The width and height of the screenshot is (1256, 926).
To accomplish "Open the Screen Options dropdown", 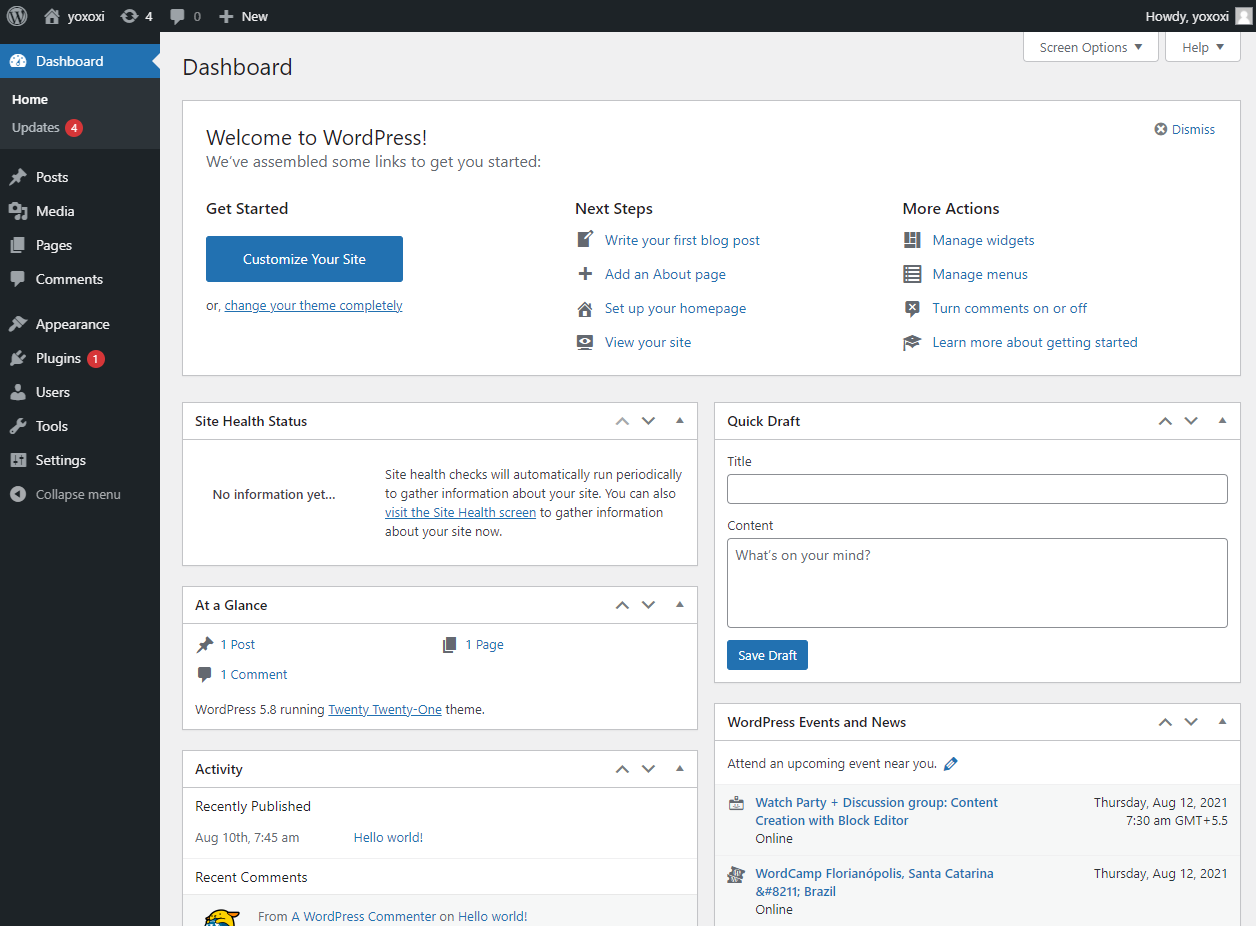I will (x=1090, y=47).
